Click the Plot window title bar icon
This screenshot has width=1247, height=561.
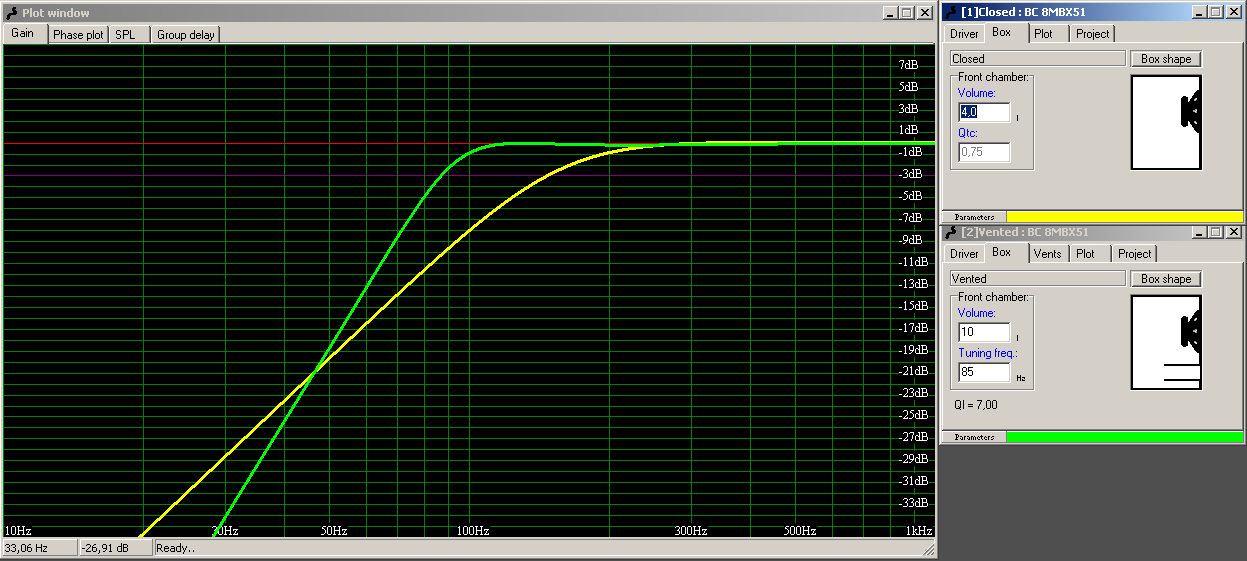pos(12,13)
